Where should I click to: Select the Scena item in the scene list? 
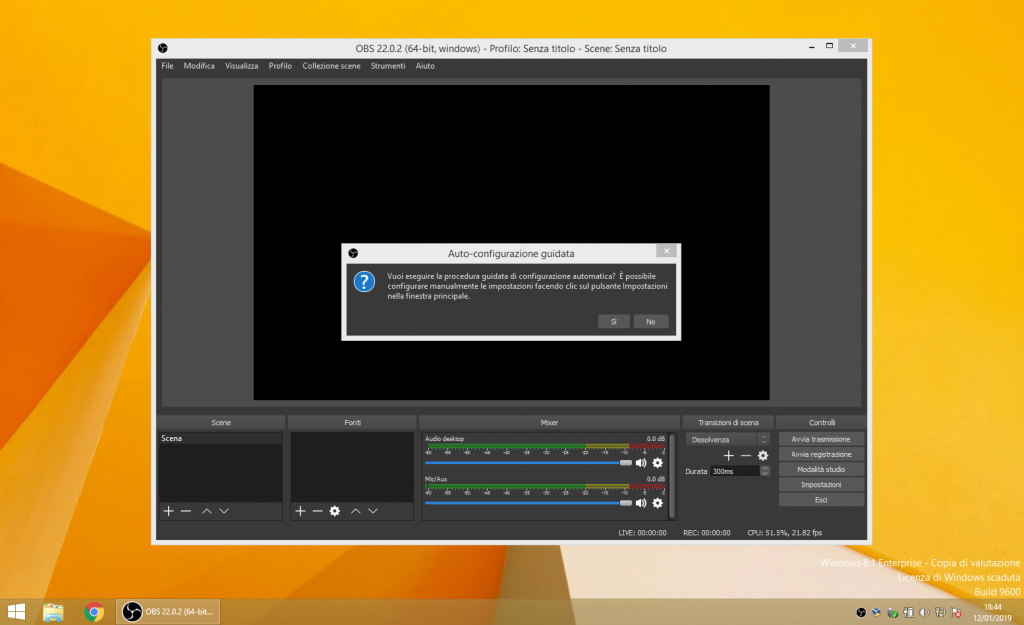pos(221,438)
